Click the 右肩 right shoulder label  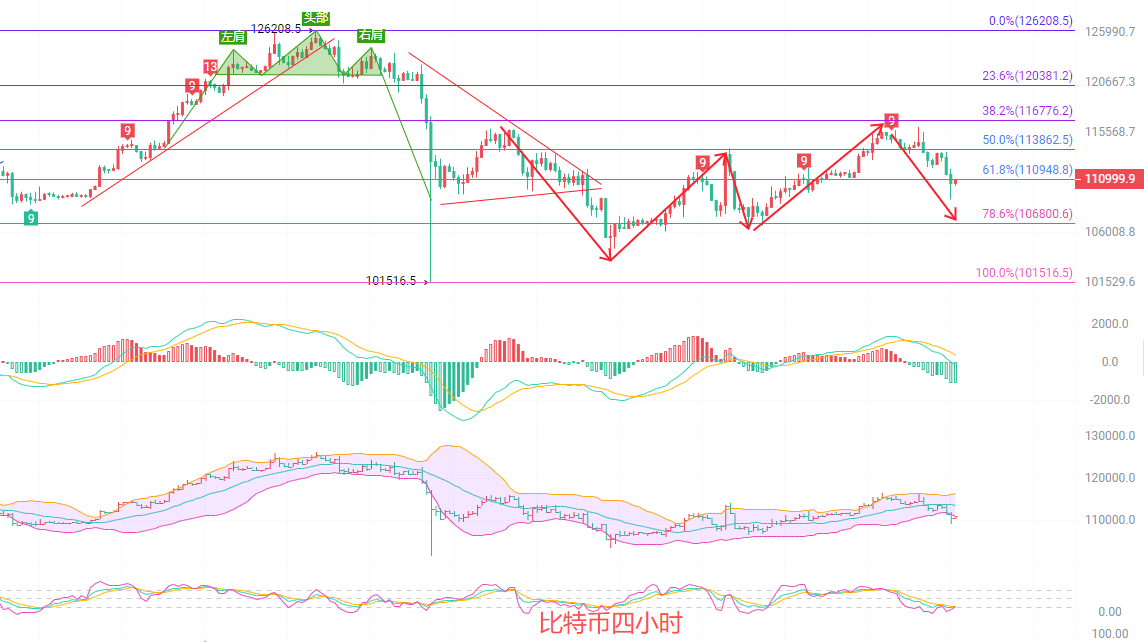(370, 35)
